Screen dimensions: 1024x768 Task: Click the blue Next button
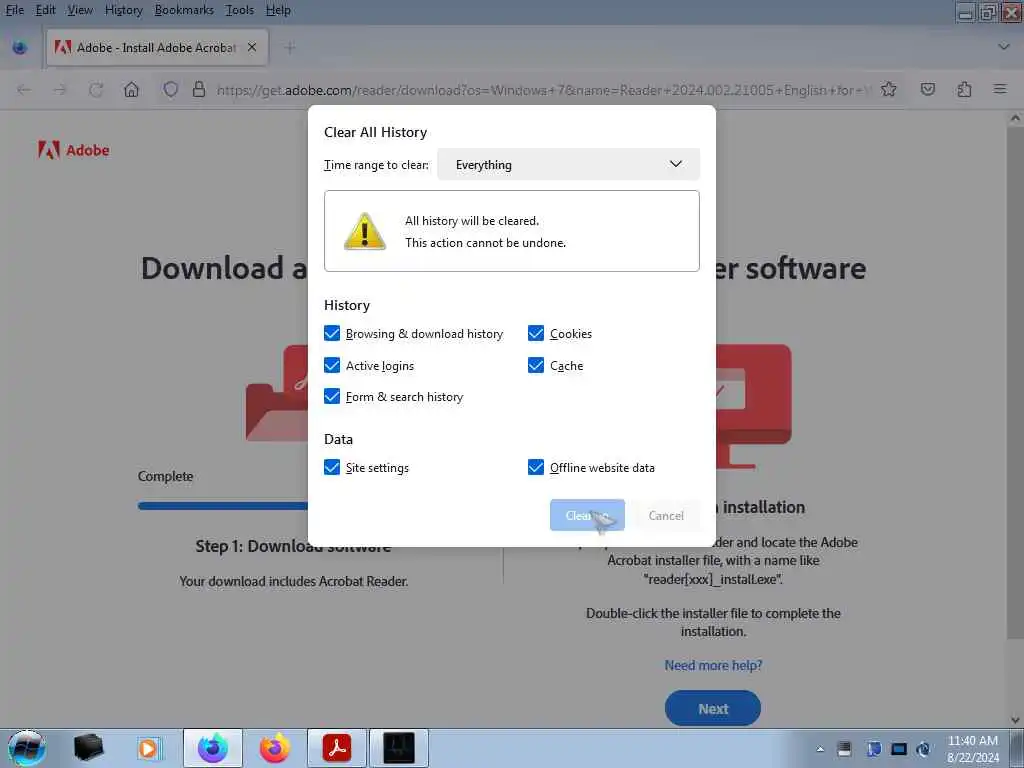[x=712, y=709]
